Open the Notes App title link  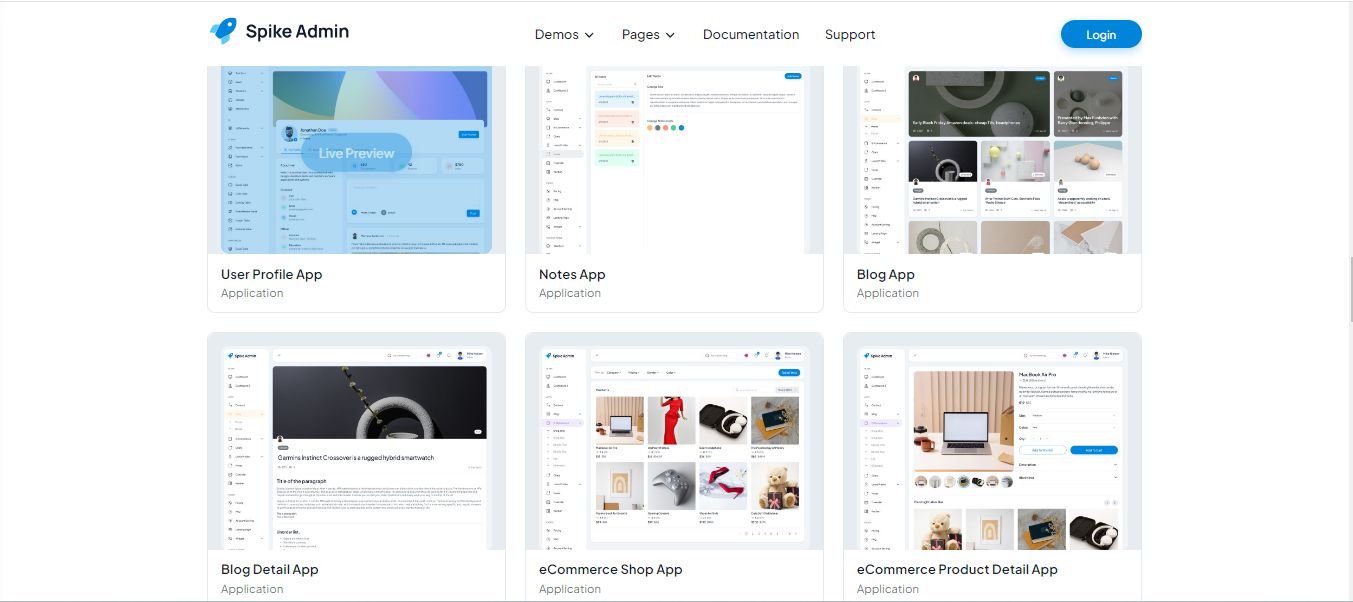click(572, 274)
